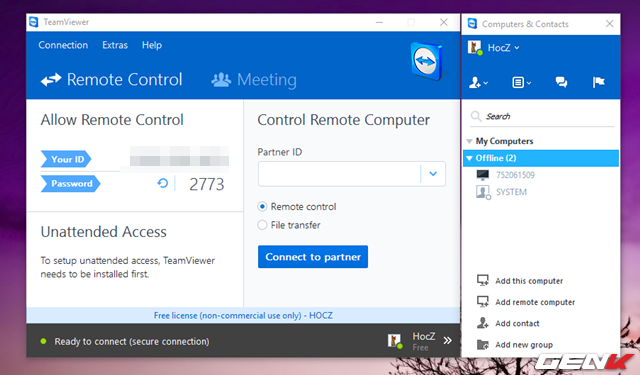Viewport: 640px width, 375px height.
Task: Click the Add contact person icon
Action: coord(482,323)
